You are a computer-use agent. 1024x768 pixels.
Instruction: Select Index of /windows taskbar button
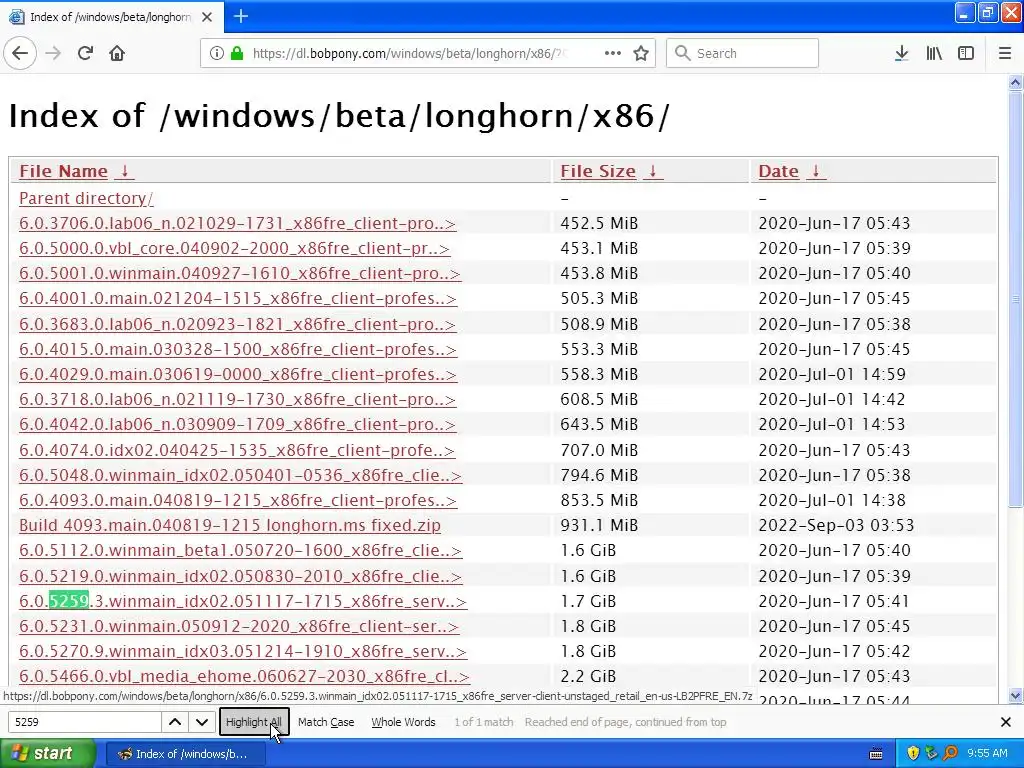click(x=185, y=754)
